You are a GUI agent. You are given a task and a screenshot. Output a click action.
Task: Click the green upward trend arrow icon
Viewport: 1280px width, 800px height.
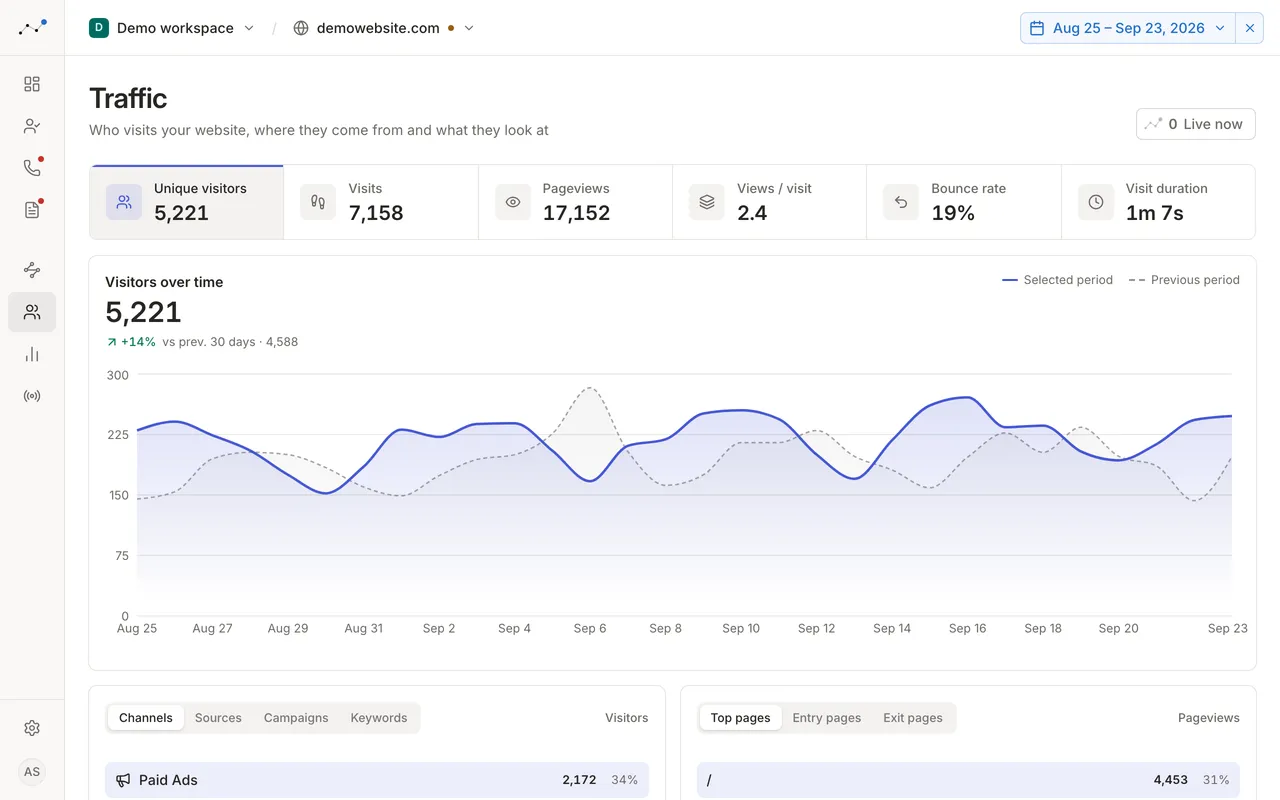point(111,342)
